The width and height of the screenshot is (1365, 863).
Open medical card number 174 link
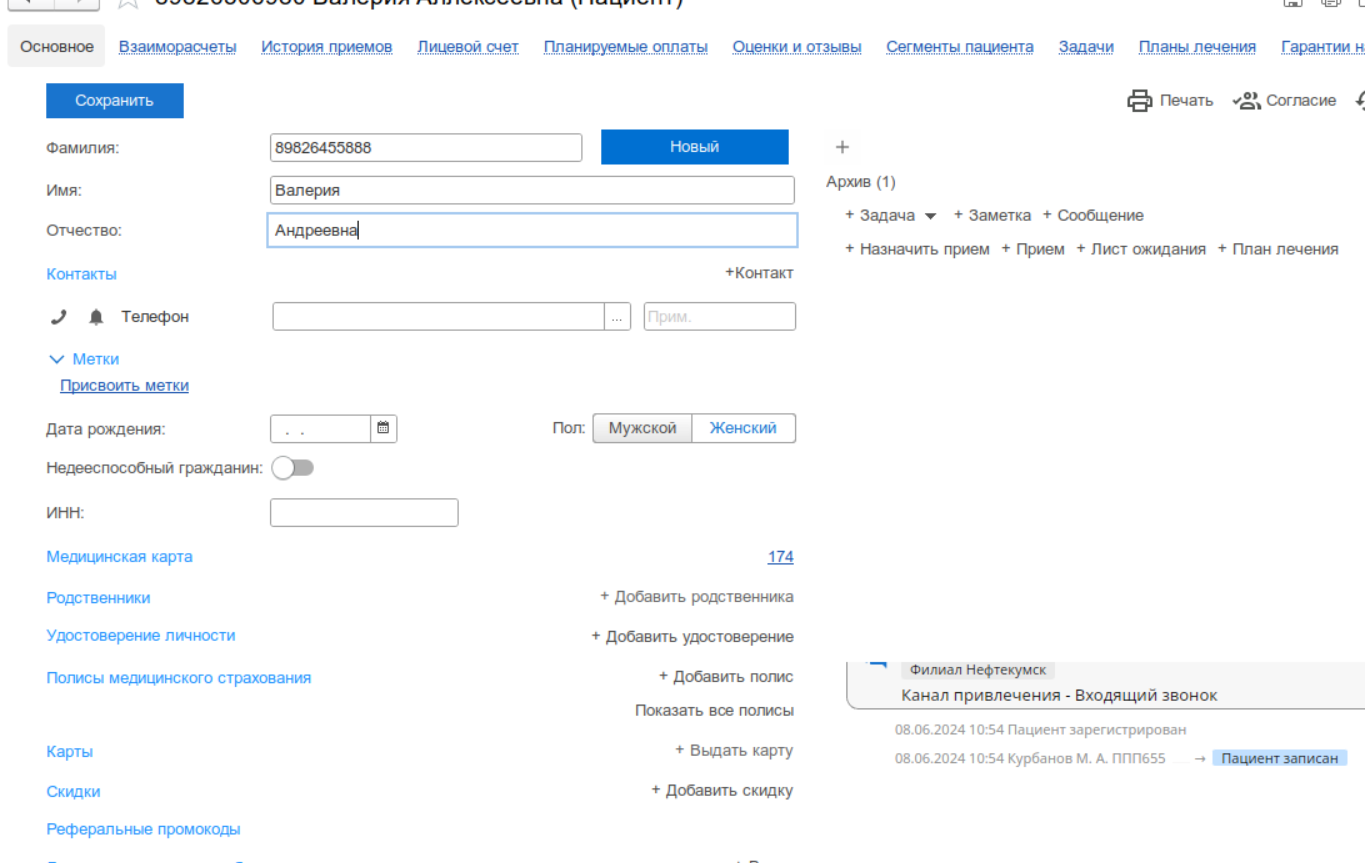click(x=780, y=557)
